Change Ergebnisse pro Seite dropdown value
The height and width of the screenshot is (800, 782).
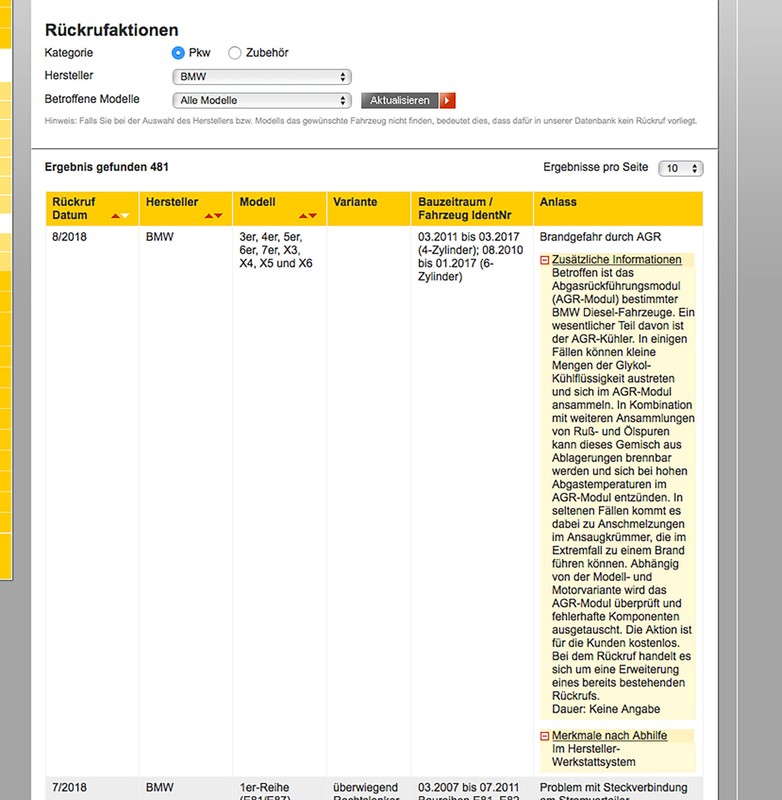click(x=680, y=168)
